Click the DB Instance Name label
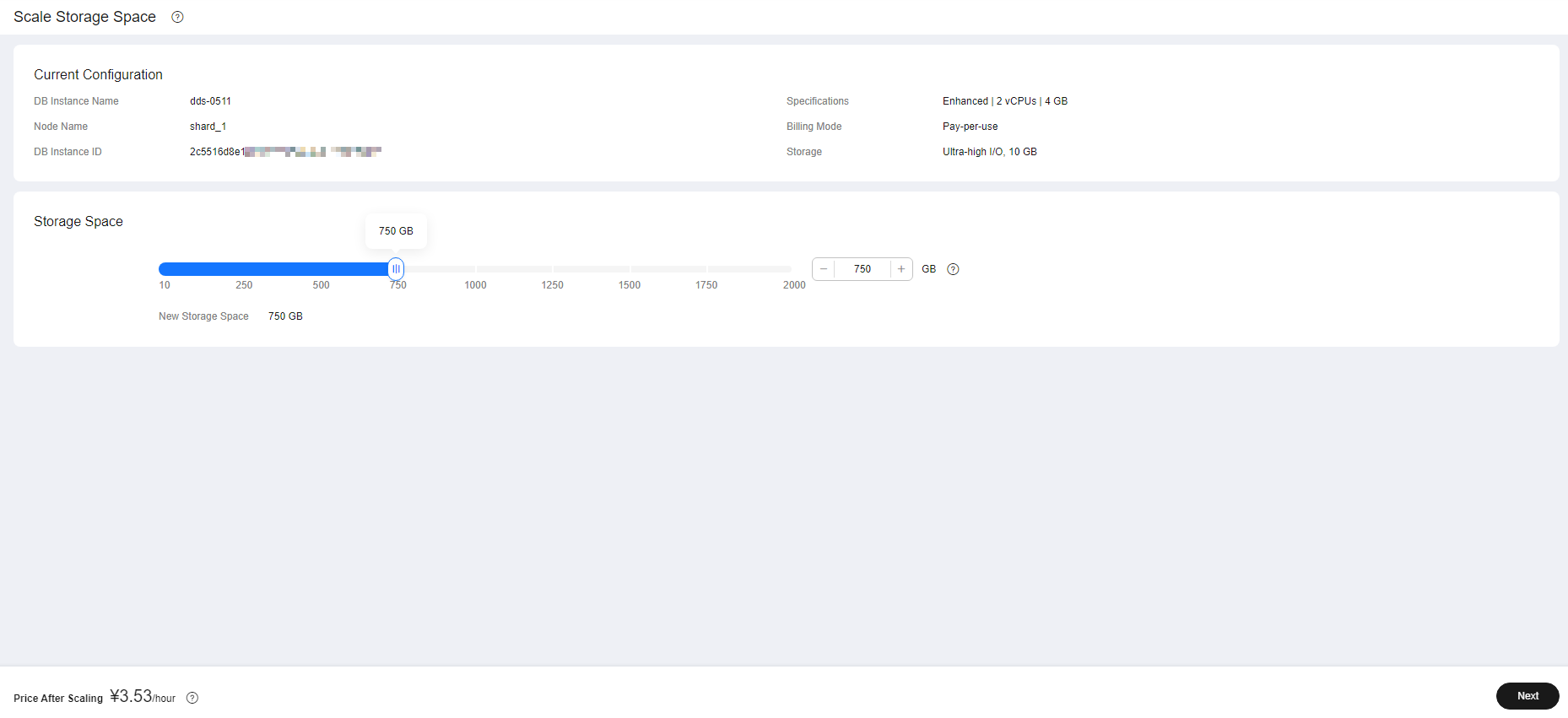 point(76,101)
